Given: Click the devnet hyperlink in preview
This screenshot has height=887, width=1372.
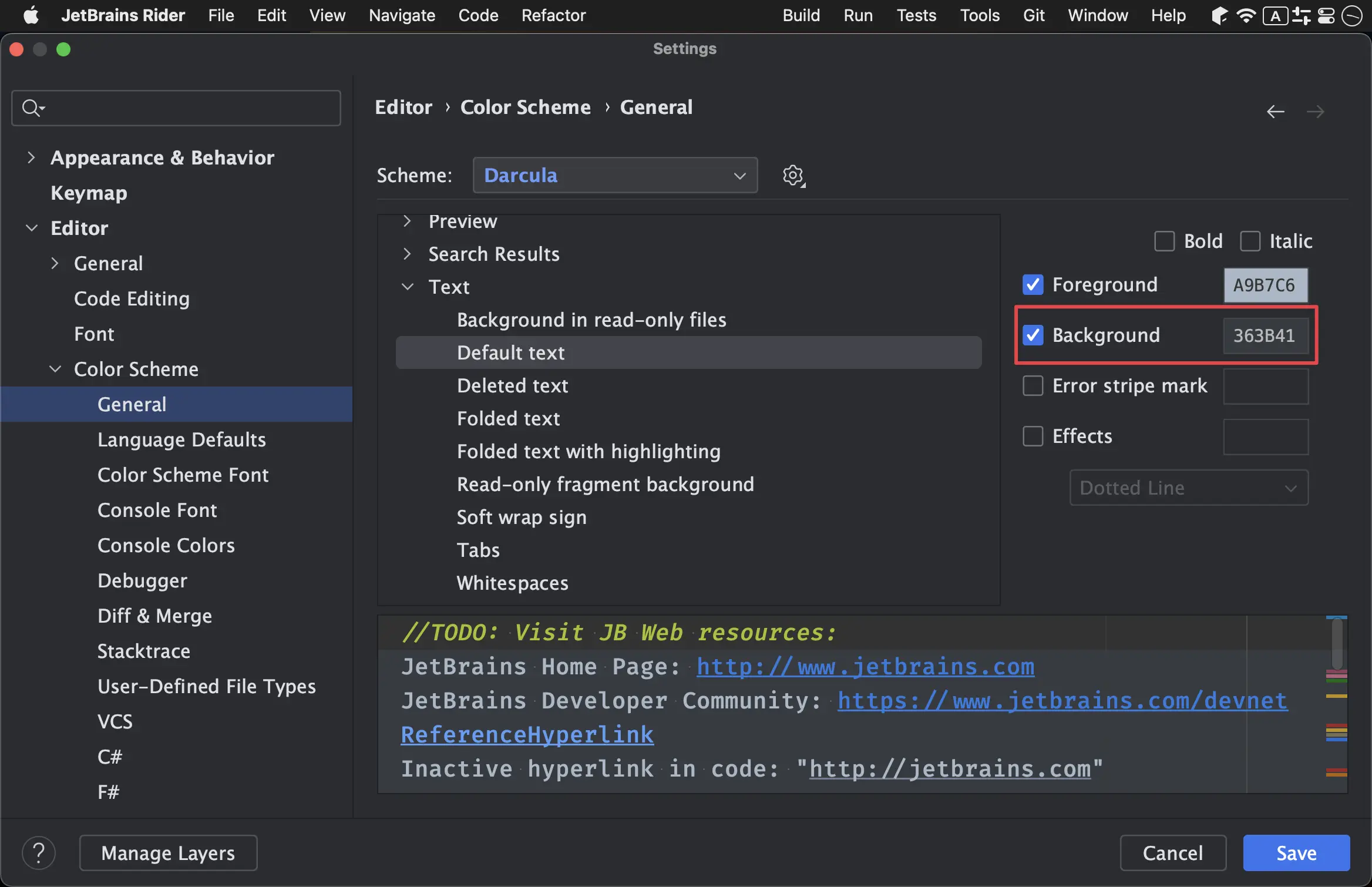Looking at the screenshot, I should coord(1062,701).
